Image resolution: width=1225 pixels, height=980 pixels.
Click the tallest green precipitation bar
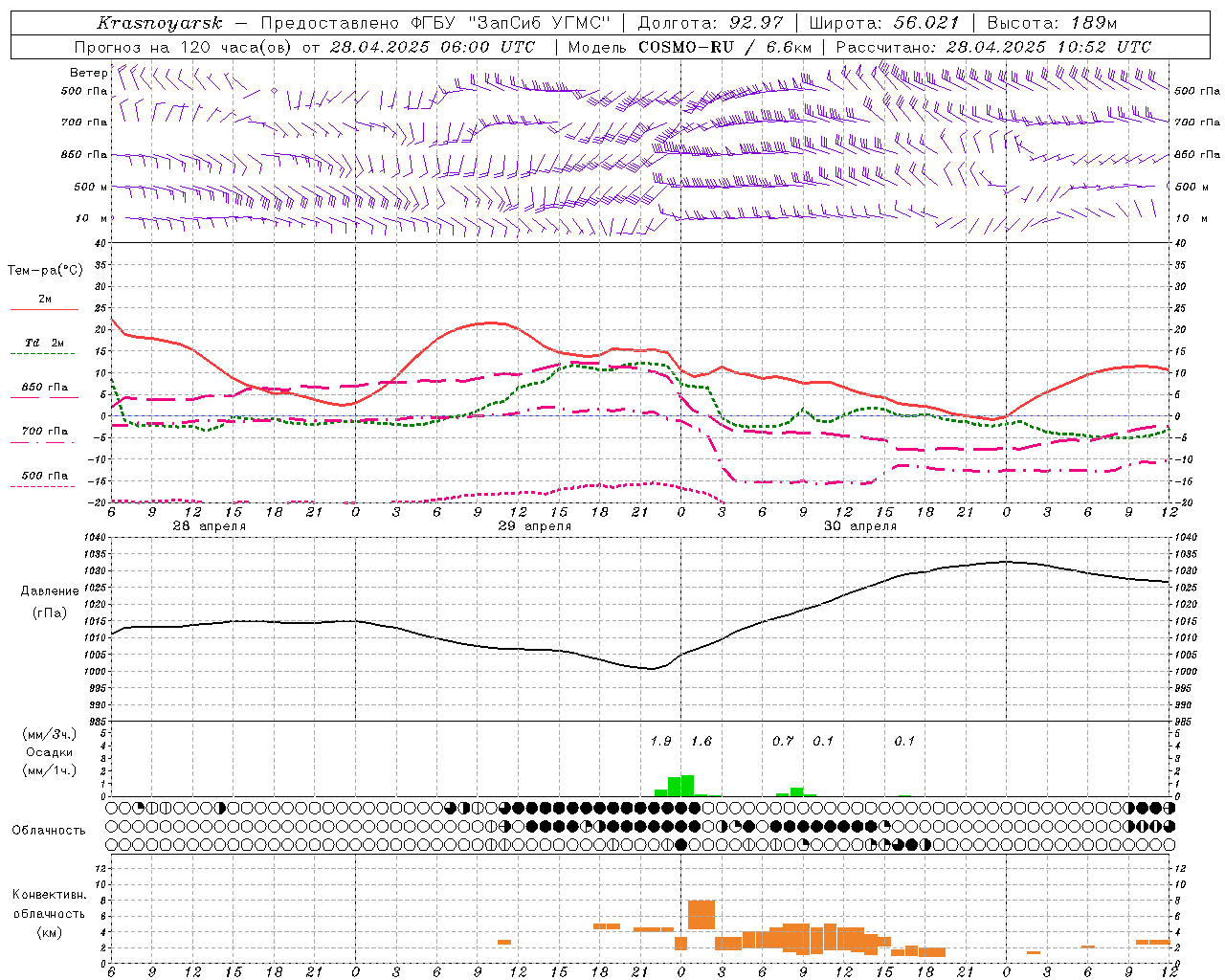tap(687, 786)
